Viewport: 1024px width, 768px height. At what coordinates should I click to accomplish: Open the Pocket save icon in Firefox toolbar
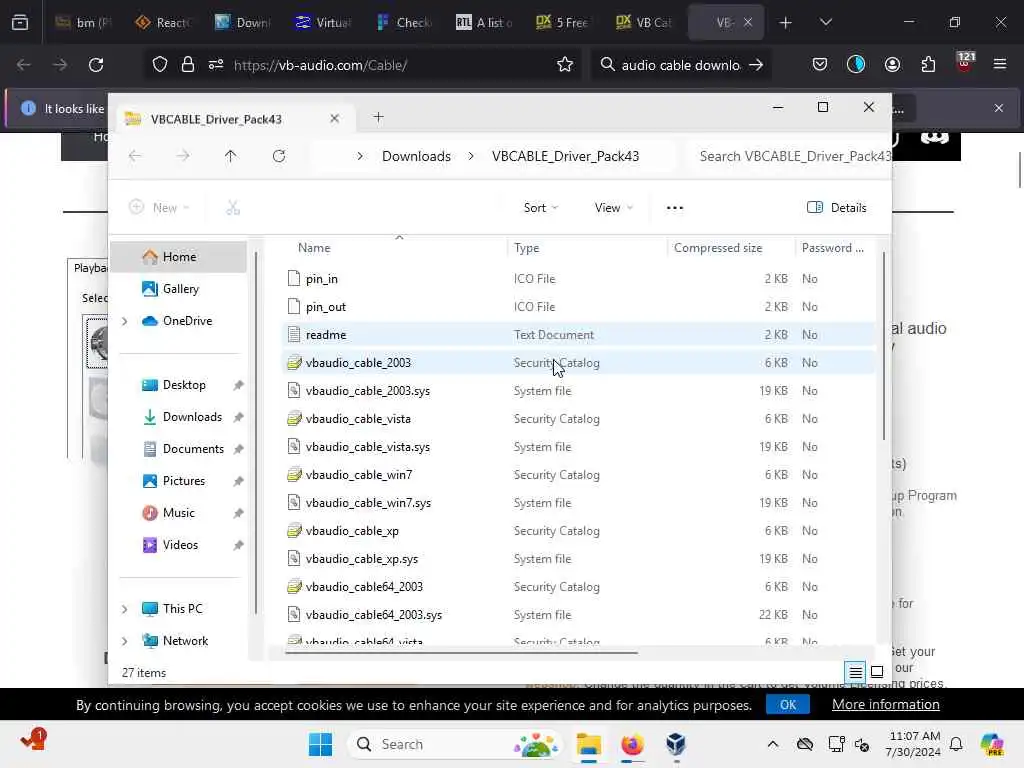coord(820,65)
